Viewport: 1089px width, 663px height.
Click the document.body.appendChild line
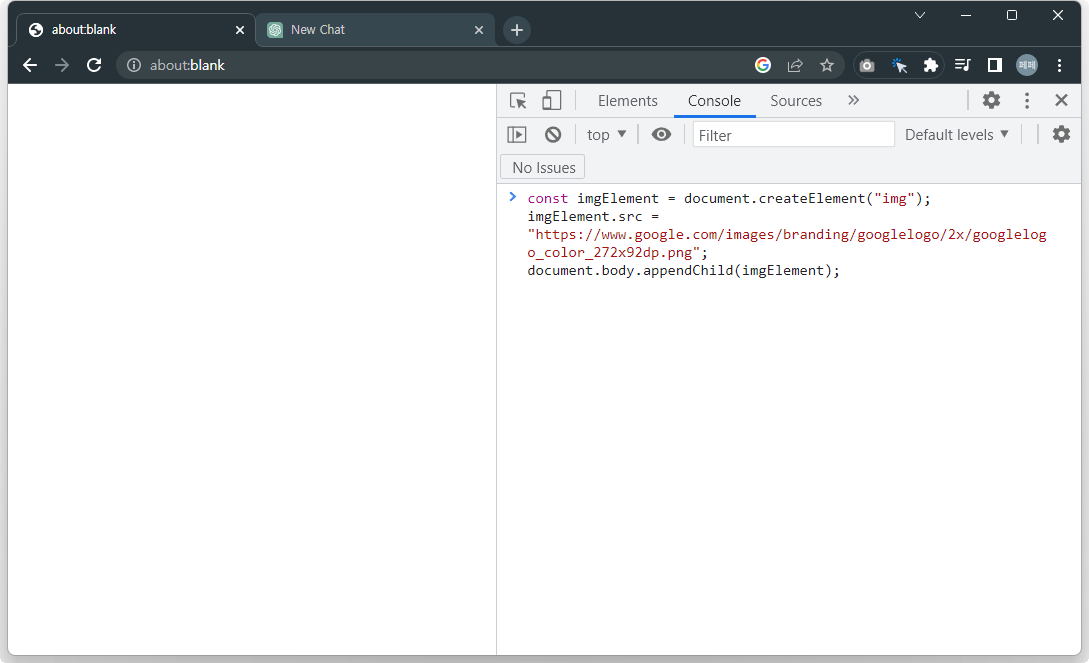tap(683, 271)
